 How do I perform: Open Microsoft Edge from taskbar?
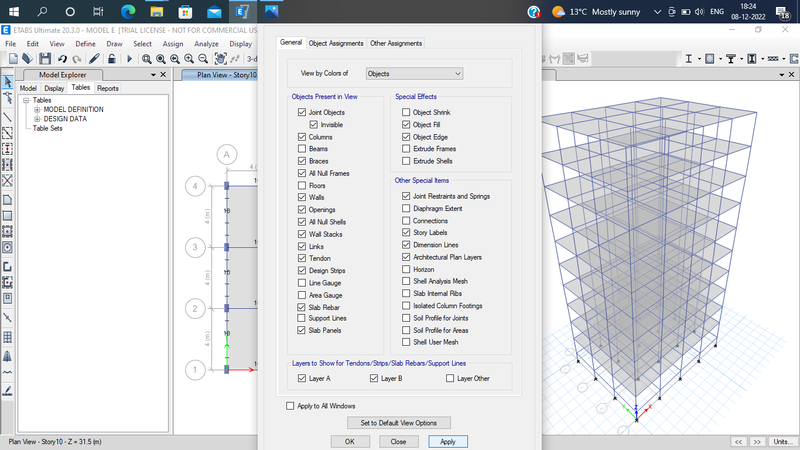[128, 11]
